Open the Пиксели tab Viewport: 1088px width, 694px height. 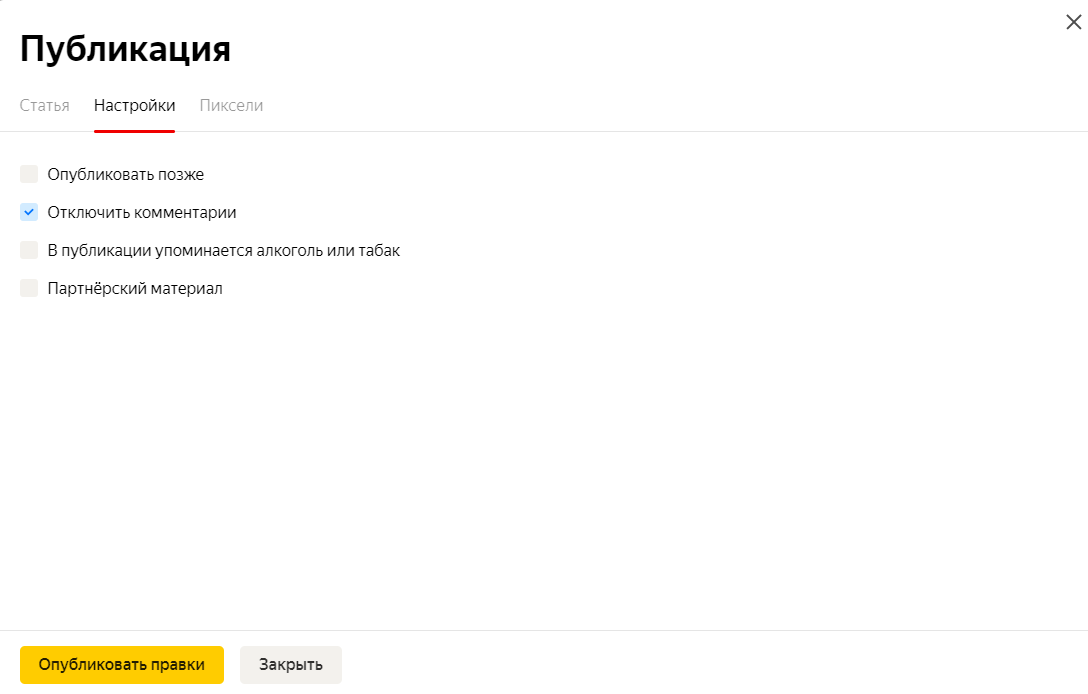pos(231,105)
